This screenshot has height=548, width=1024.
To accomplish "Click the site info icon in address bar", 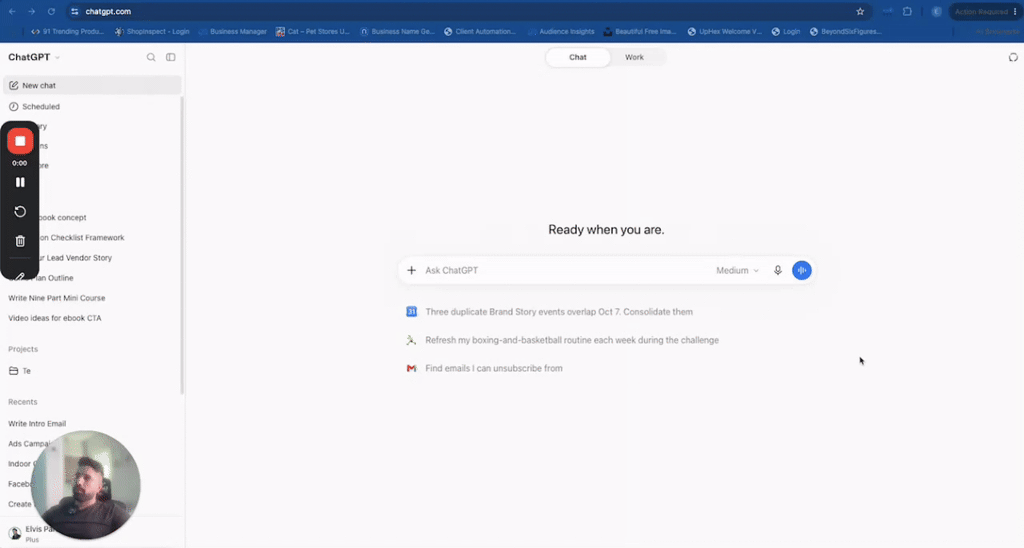I will click(x=74, y=12).
